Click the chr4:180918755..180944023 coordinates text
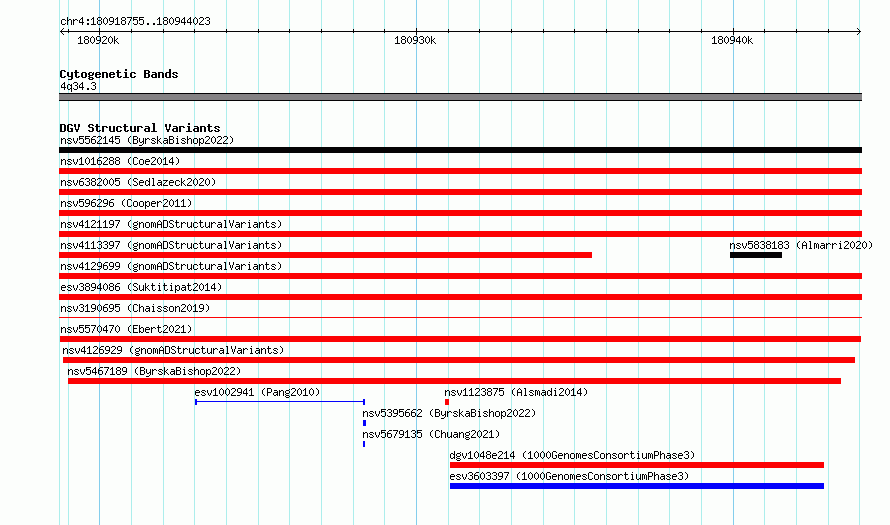890x525 pixels. pos(135,21)
